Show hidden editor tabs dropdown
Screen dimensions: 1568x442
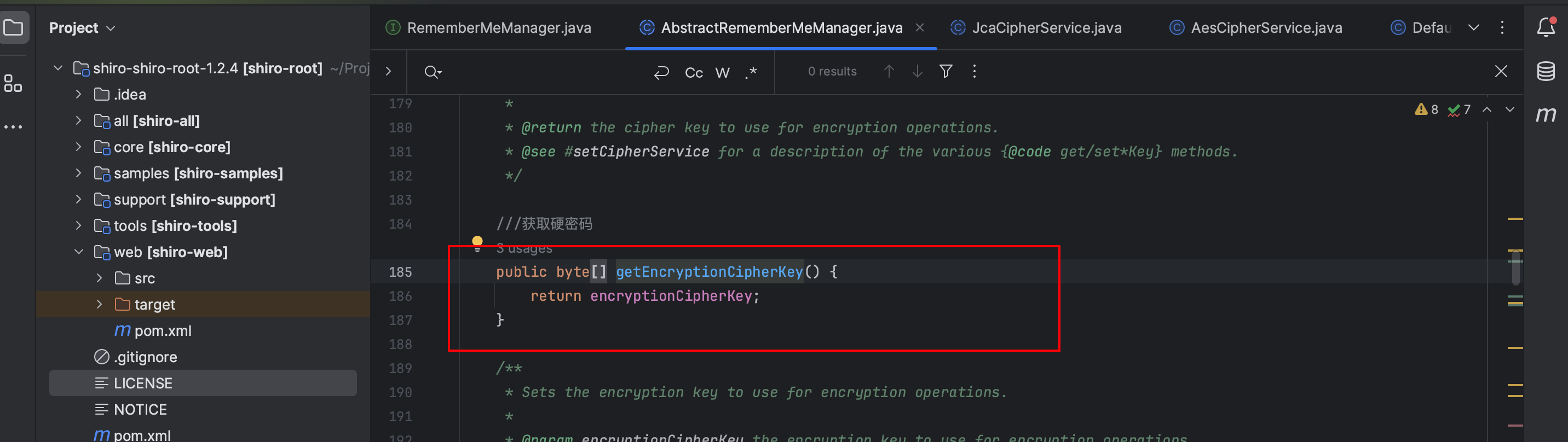click(1474, 27)
